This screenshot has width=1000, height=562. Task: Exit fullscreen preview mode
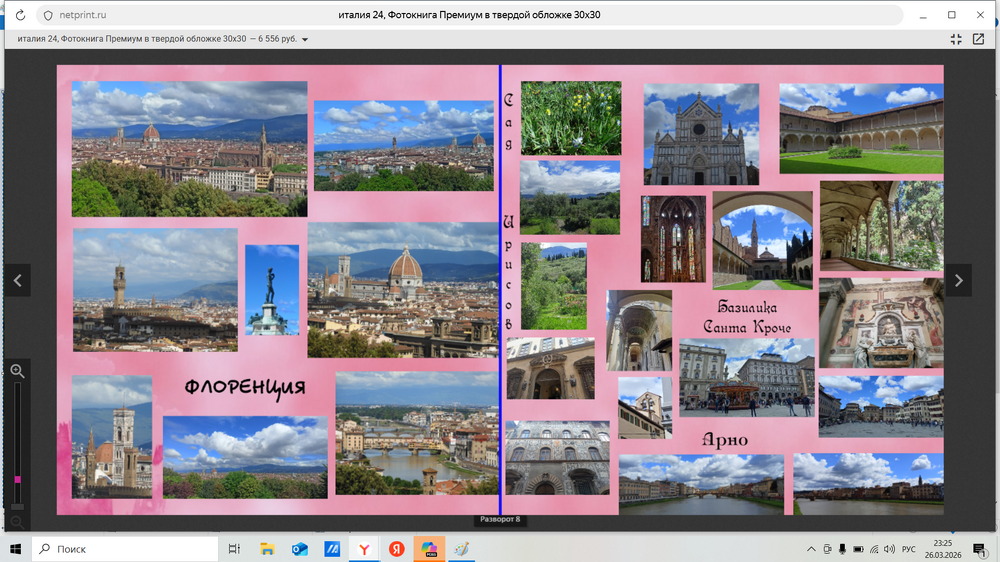956,39
